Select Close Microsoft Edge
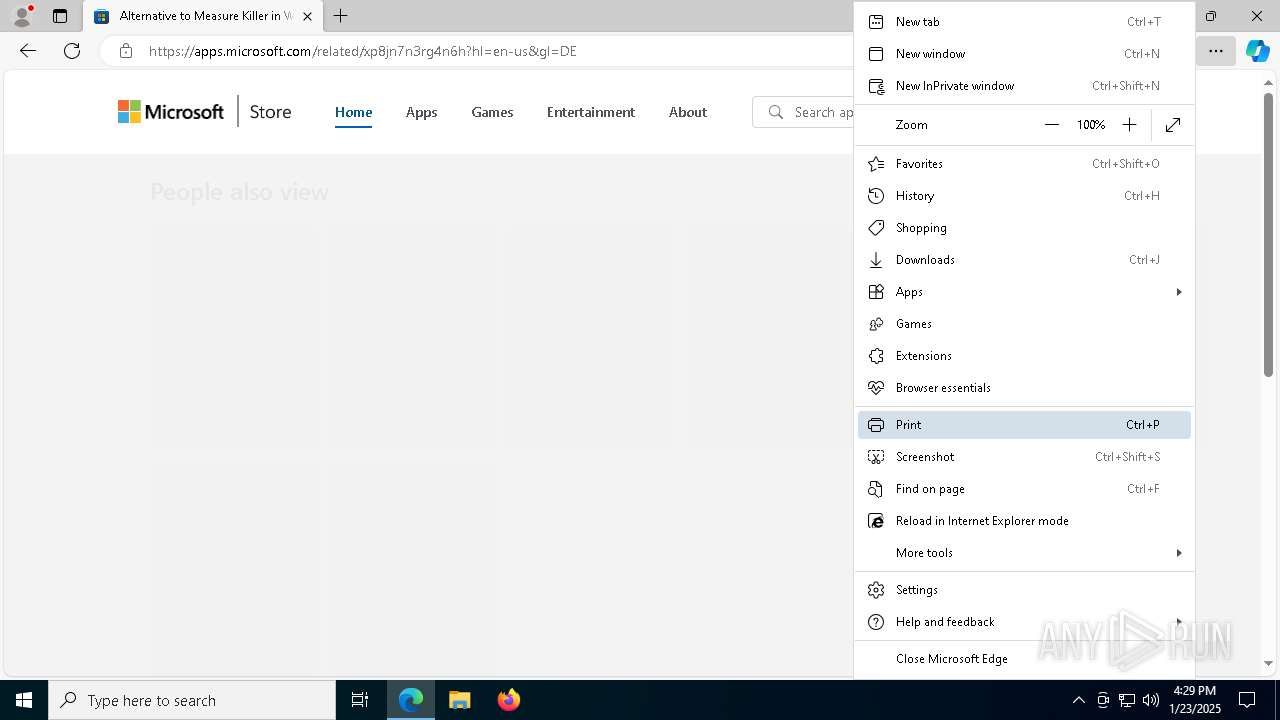Viewport: 1280px width, 720px height. click(x=1024, y=658)
